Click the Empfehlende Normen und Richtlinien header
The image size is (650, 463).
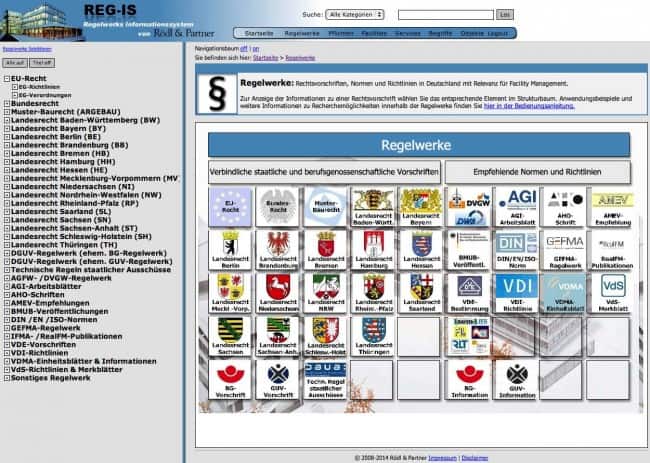pos(537,172)
